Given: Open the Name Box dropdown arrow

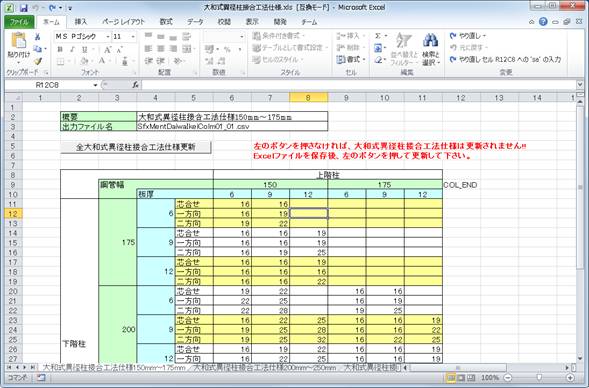Looking at the screenshot, I should coord(95,85).
